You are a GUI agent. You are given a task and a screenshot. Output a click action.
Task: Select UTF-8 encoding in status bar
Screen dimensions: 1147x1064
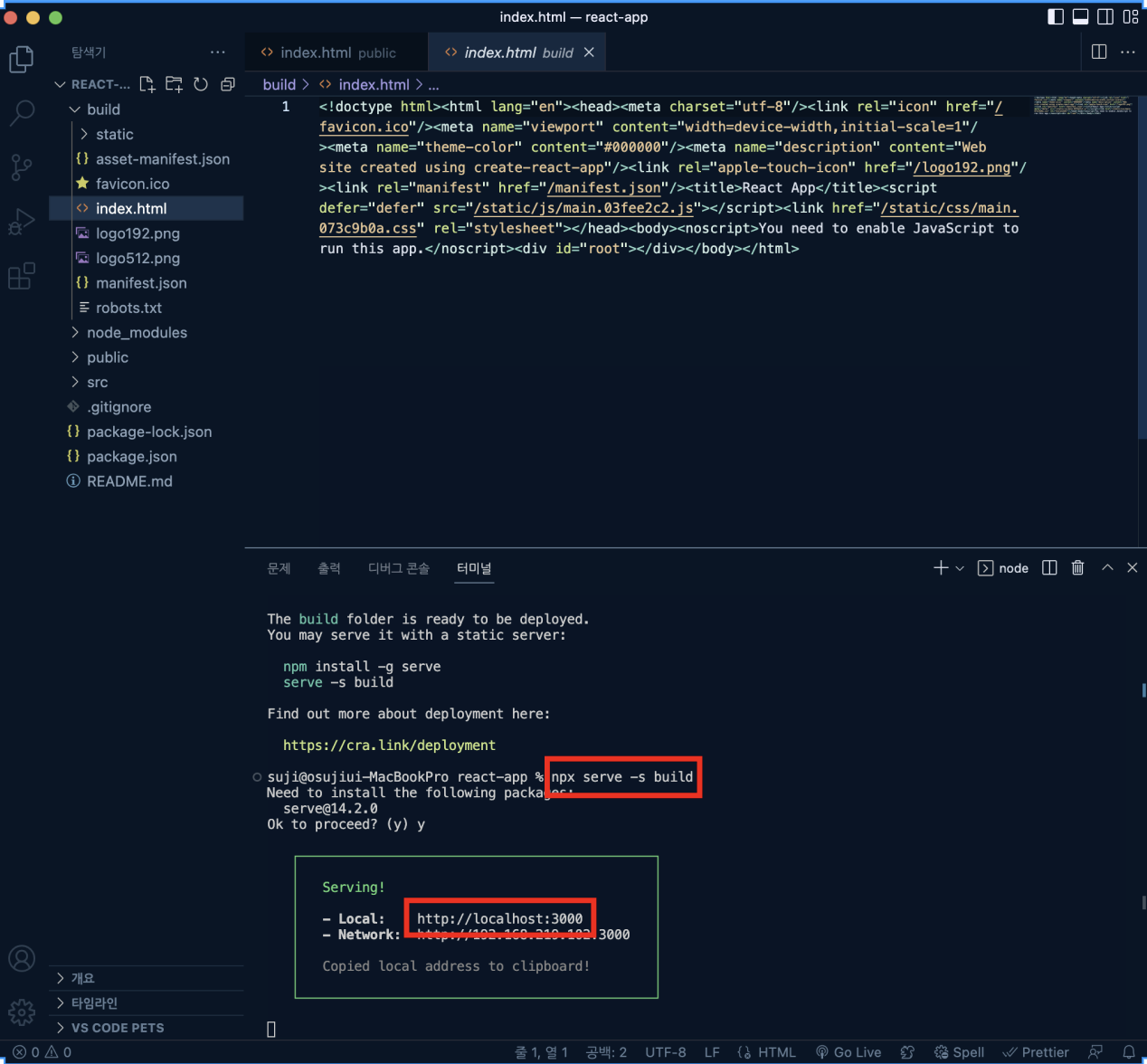click(x=665, y=1052)
